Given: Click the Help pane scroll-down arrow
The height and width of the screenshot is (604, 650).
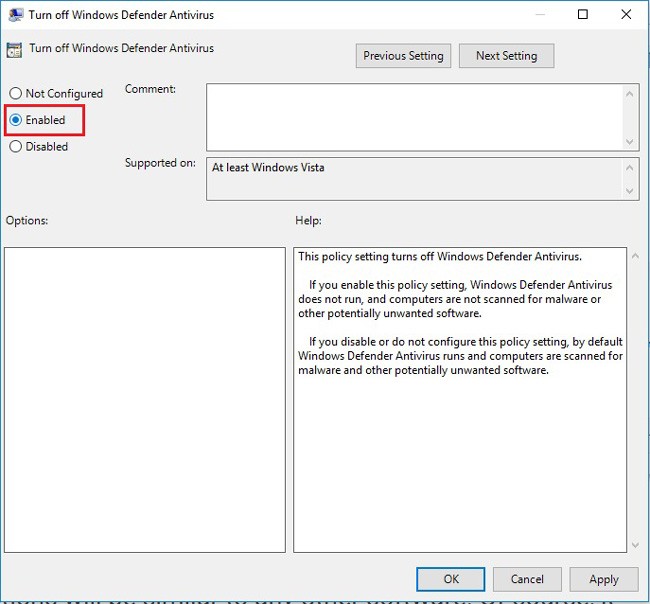Looking at the screenshot, I should [635, 545].
